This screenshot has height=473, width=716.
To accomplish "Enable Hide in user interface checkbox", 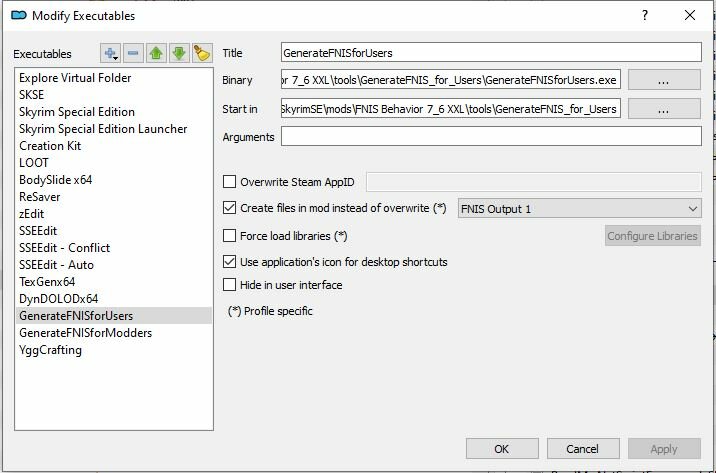I will pos(229,284).
